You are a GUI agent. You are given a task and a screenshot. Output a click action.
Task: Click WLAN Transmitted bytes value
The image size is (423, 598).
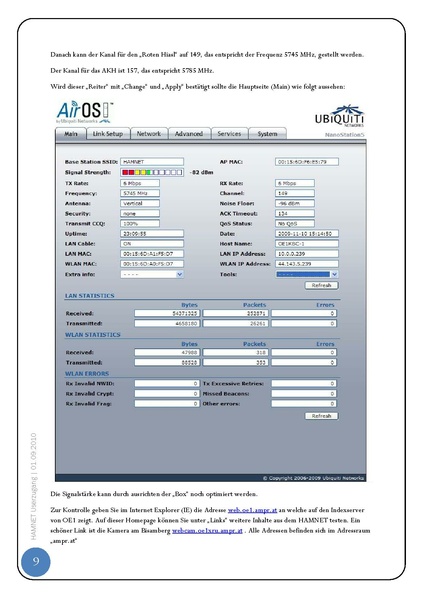click(x=167, y=363)
